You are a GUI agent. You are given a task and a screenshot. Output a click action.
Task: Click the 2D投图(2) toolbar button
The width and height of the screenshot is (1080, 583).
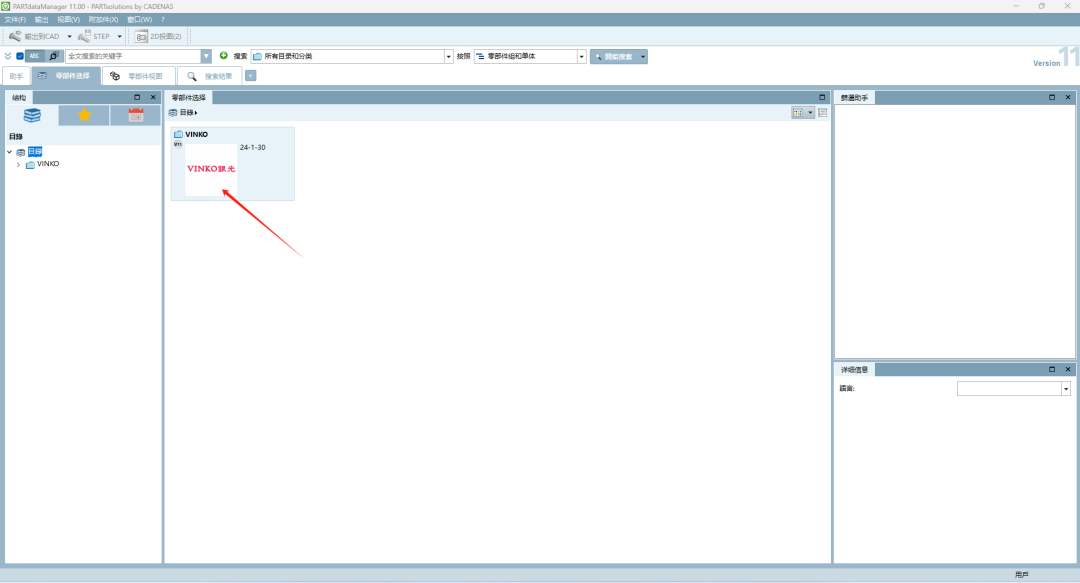pos(158,36)
